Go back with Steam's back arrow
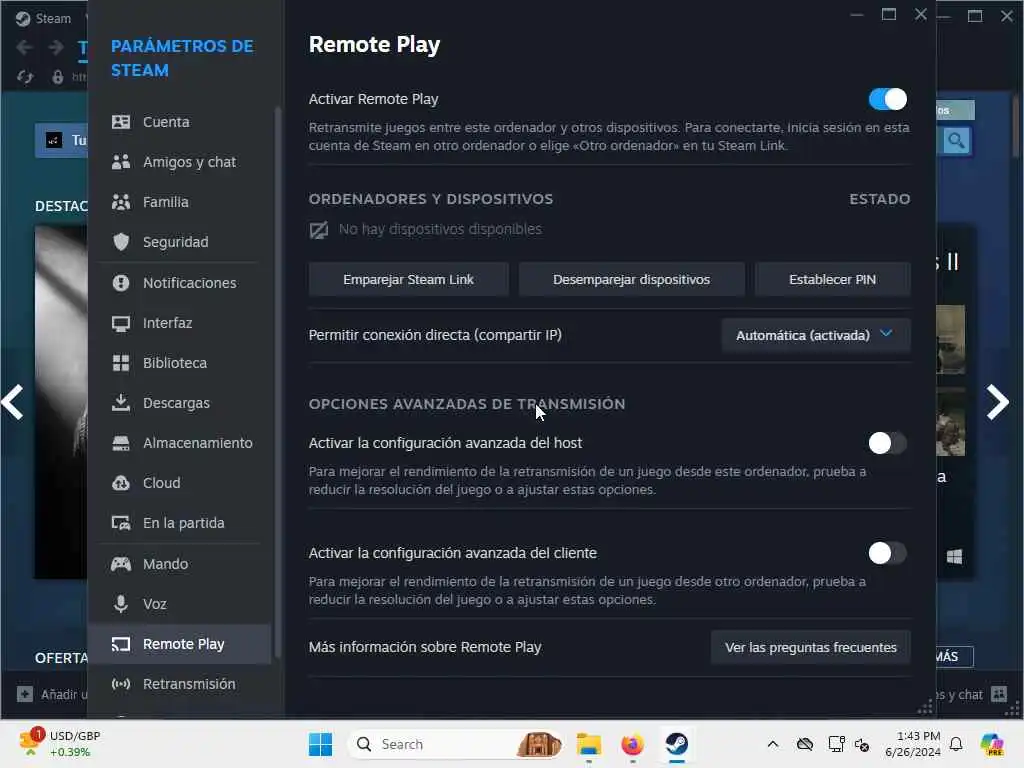 pyautogui.click(x=25, y=47)
